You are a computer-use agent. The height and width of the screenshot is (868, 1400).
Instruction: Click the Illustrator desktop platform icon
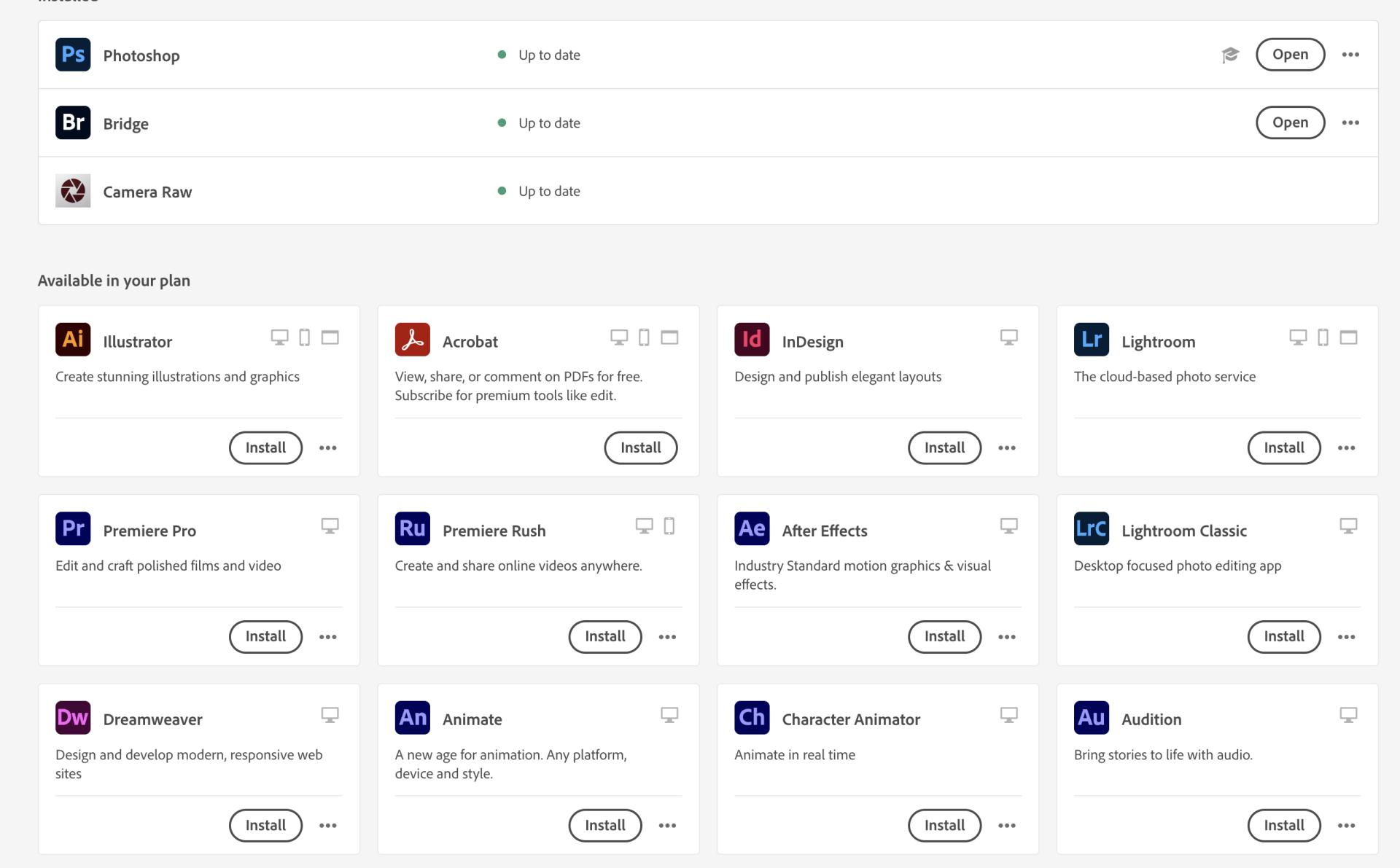click(x=279, y=337)
